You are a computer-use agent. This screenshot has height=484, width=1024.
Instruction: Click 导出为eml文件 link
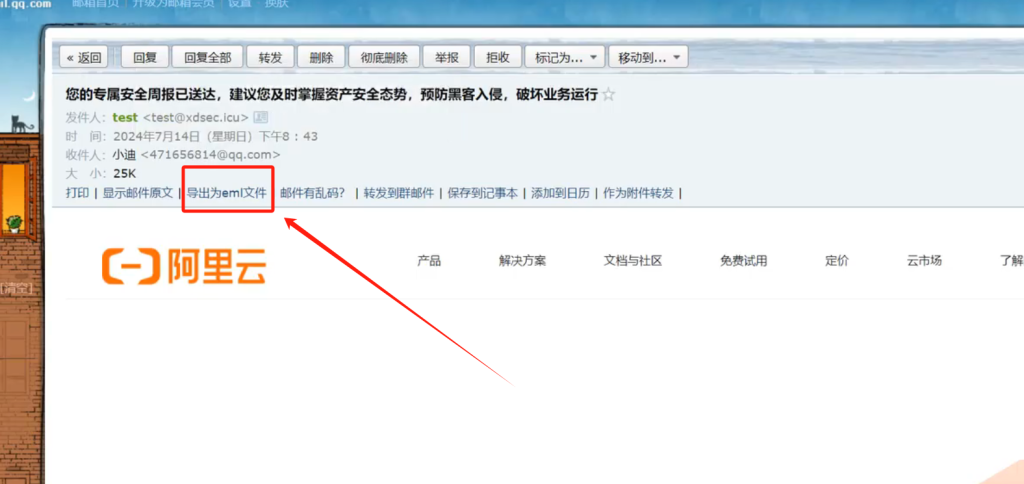point(227,193)
